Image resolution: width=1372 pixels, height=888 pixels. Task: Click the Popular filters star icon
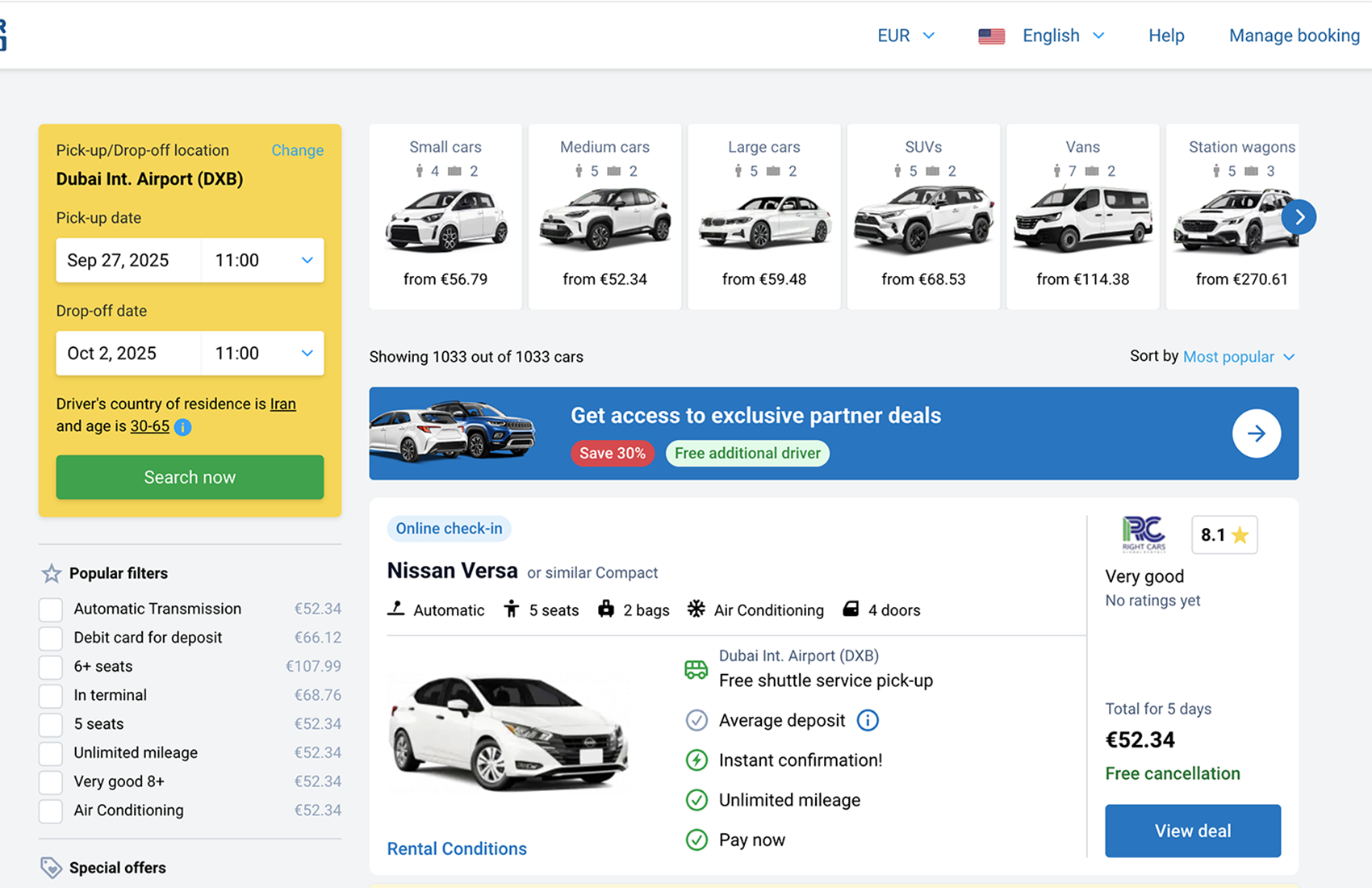[x=51, y=573]
